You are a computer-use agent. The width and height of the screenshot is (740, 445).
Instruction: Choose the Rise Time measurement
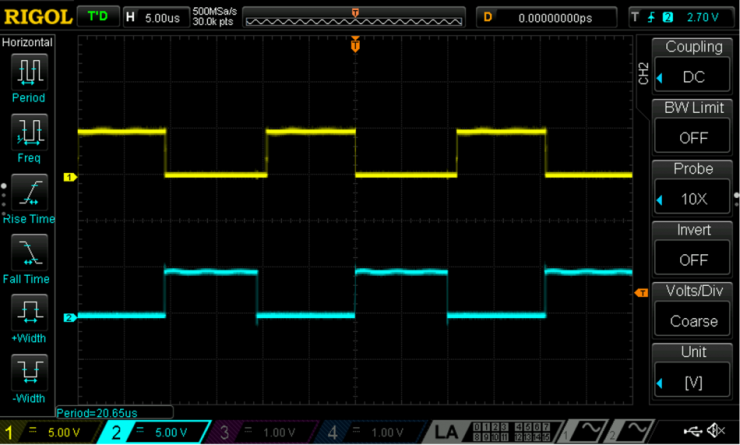[x=29, y=192]
